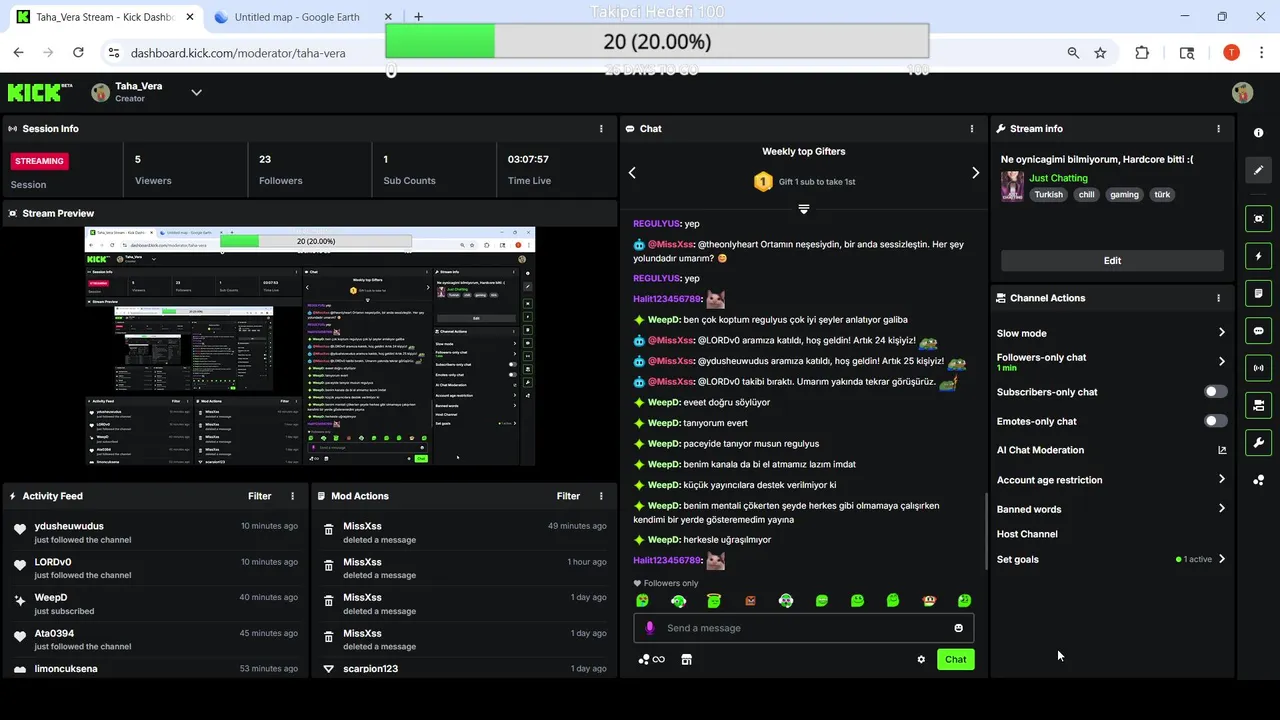Select the pencil edit icon in the right sidebar
Viewport: 1280px width, 720px height.
[1258, 170]
